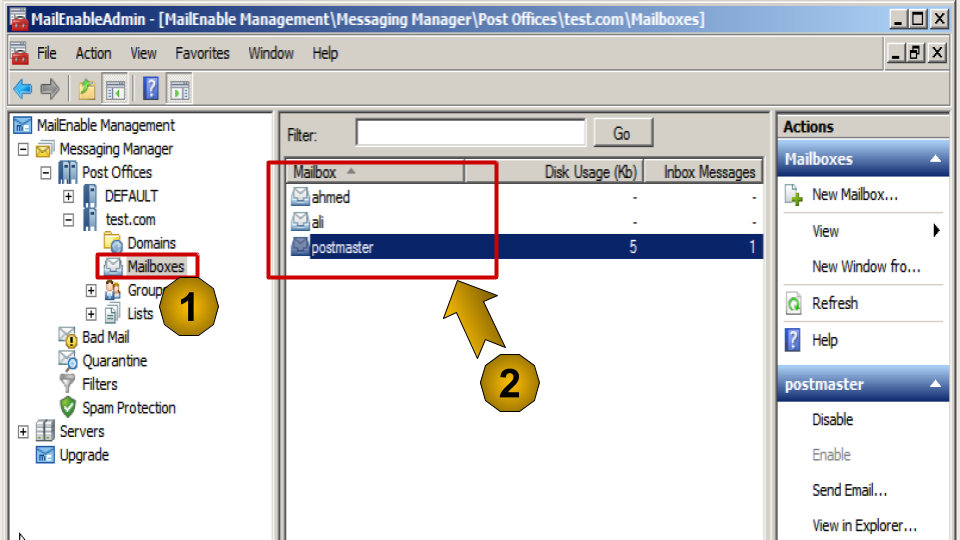Collapse the test.com tree node

click(69, 220)
